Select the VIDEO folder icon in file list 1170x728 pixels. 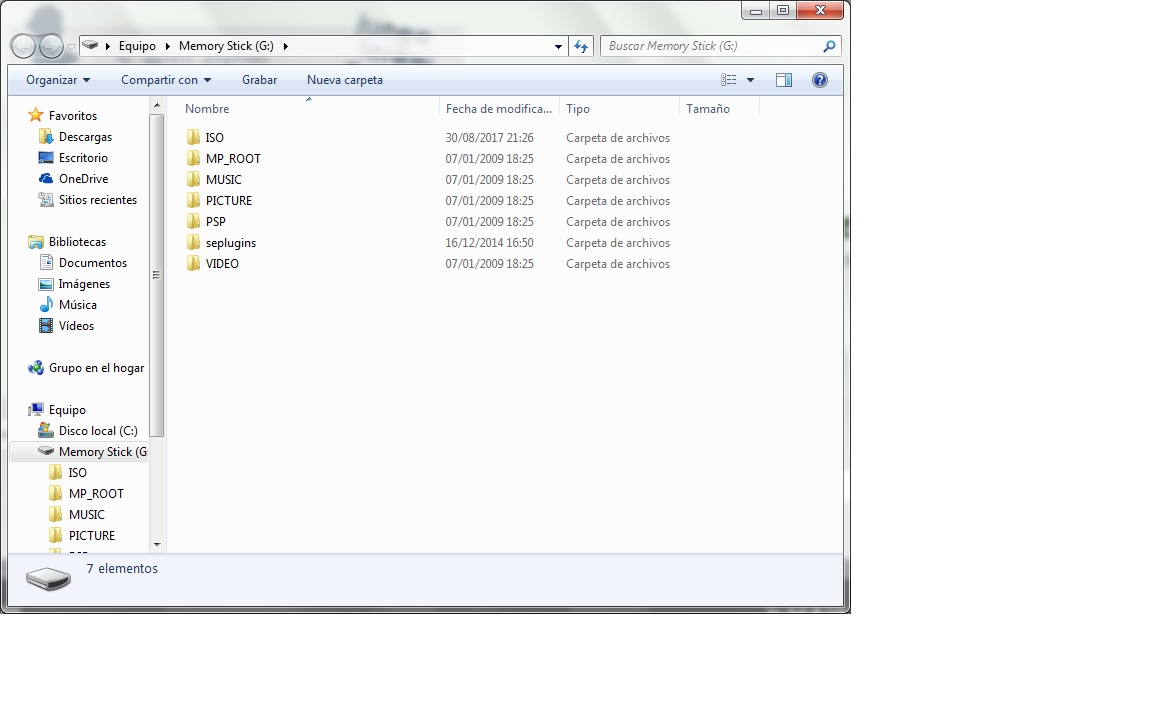(193, 263)
